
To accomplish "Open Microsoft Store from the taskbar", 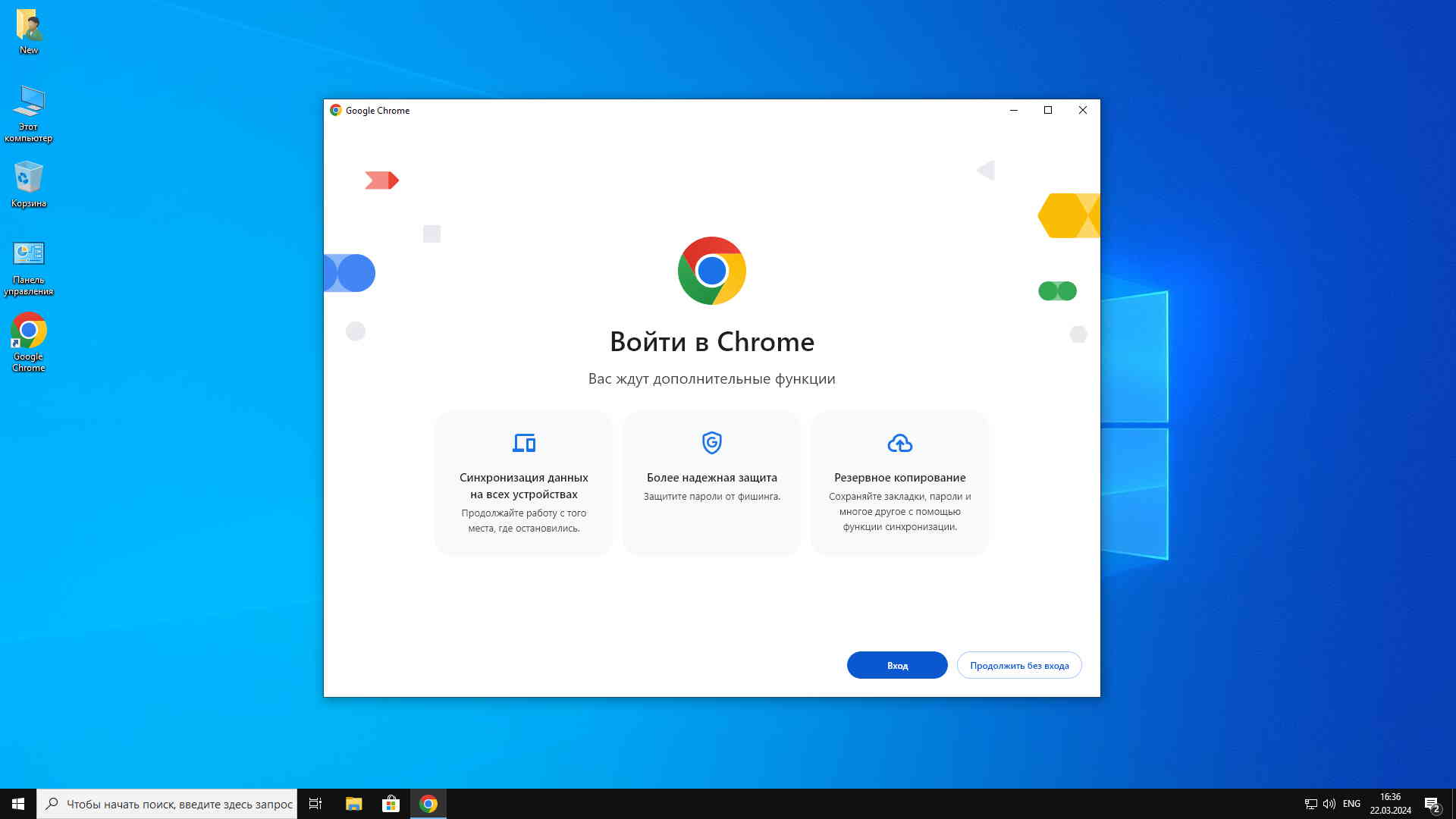I will (x=391, y=804).
